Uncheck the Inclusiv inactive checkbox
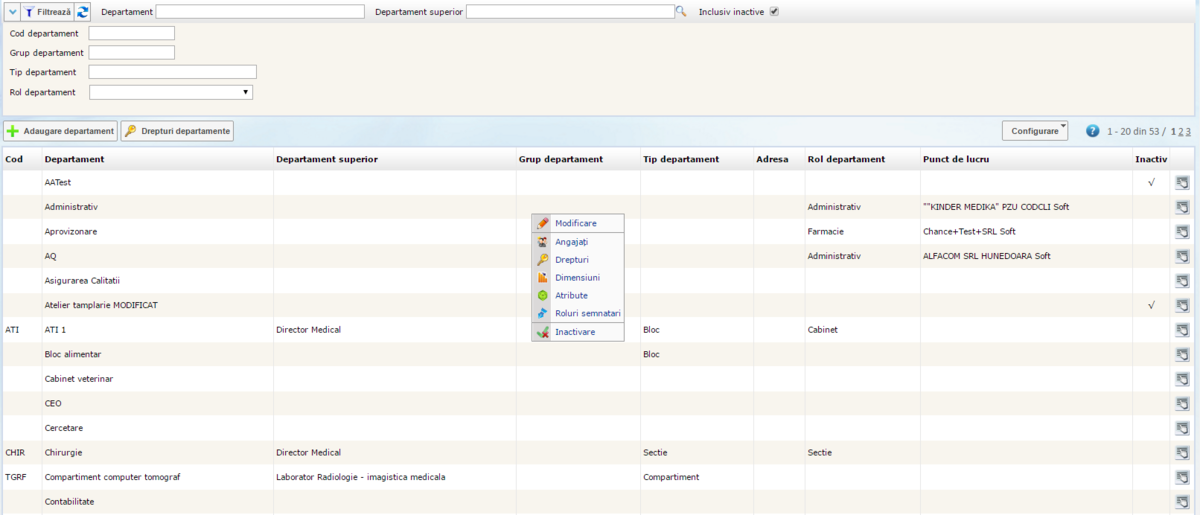Screen dimensions: 1200x515 (x=773, y=12)
